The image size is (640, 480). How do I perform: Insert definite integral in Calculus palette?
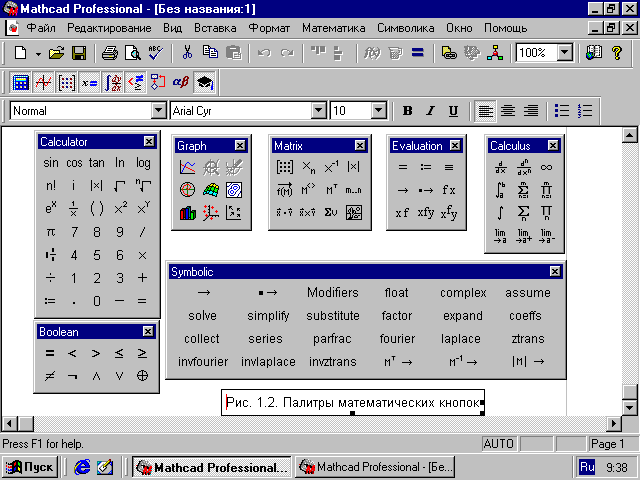(x=500, y=190)
